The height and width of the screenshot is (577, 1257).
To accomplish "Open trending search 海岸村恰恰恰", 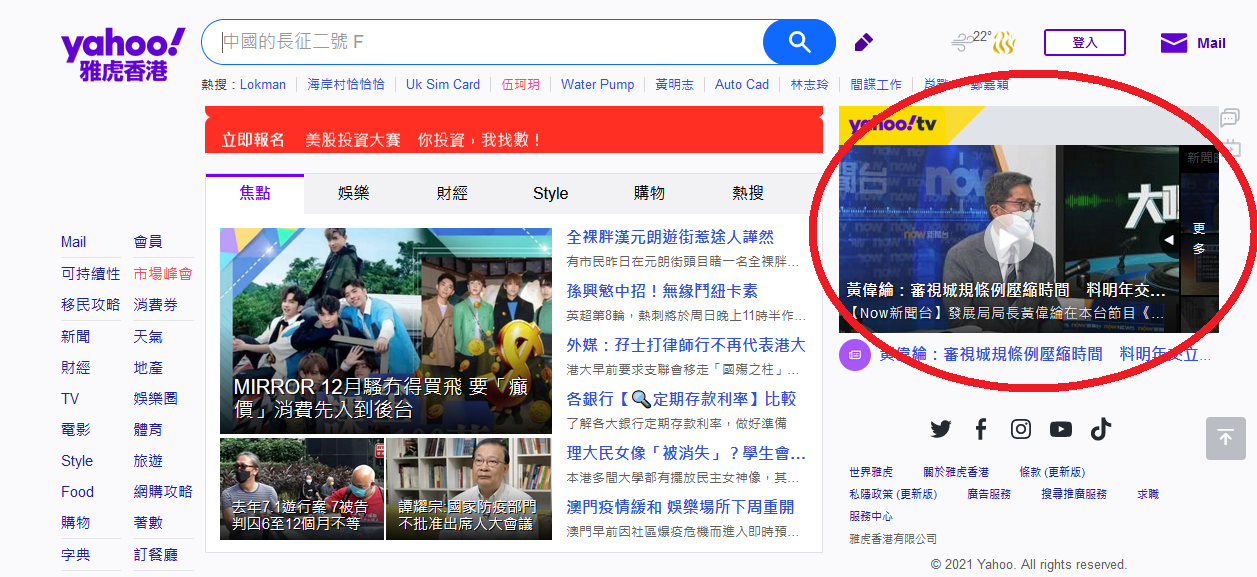I will [346, 85].
